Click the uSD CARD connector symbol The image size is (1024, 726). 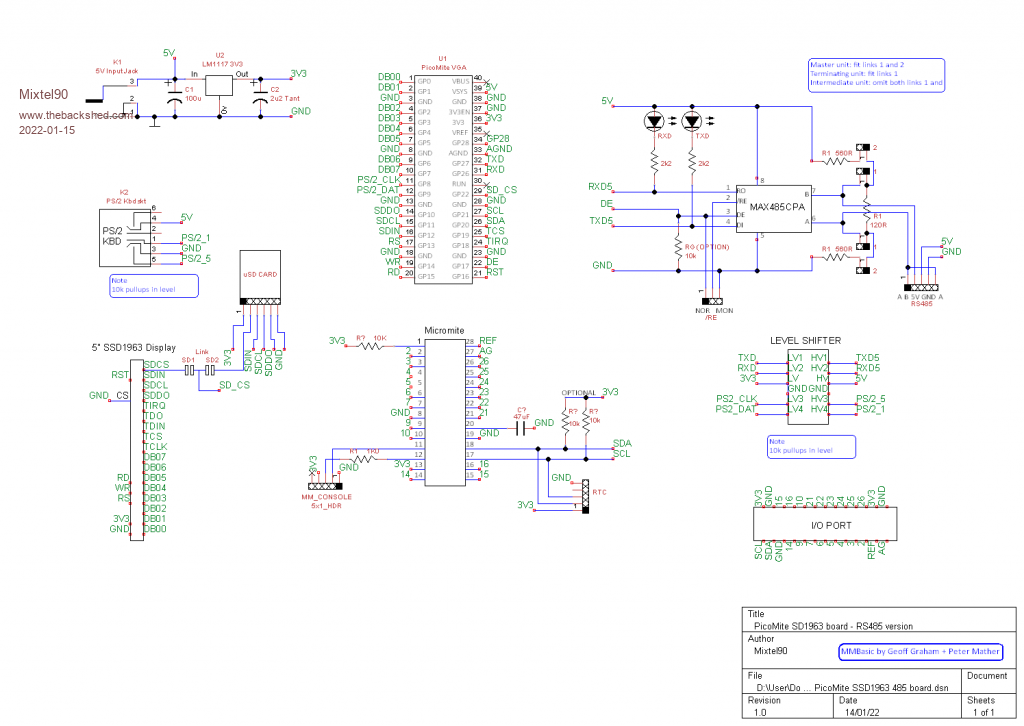(x=259, y=283)
